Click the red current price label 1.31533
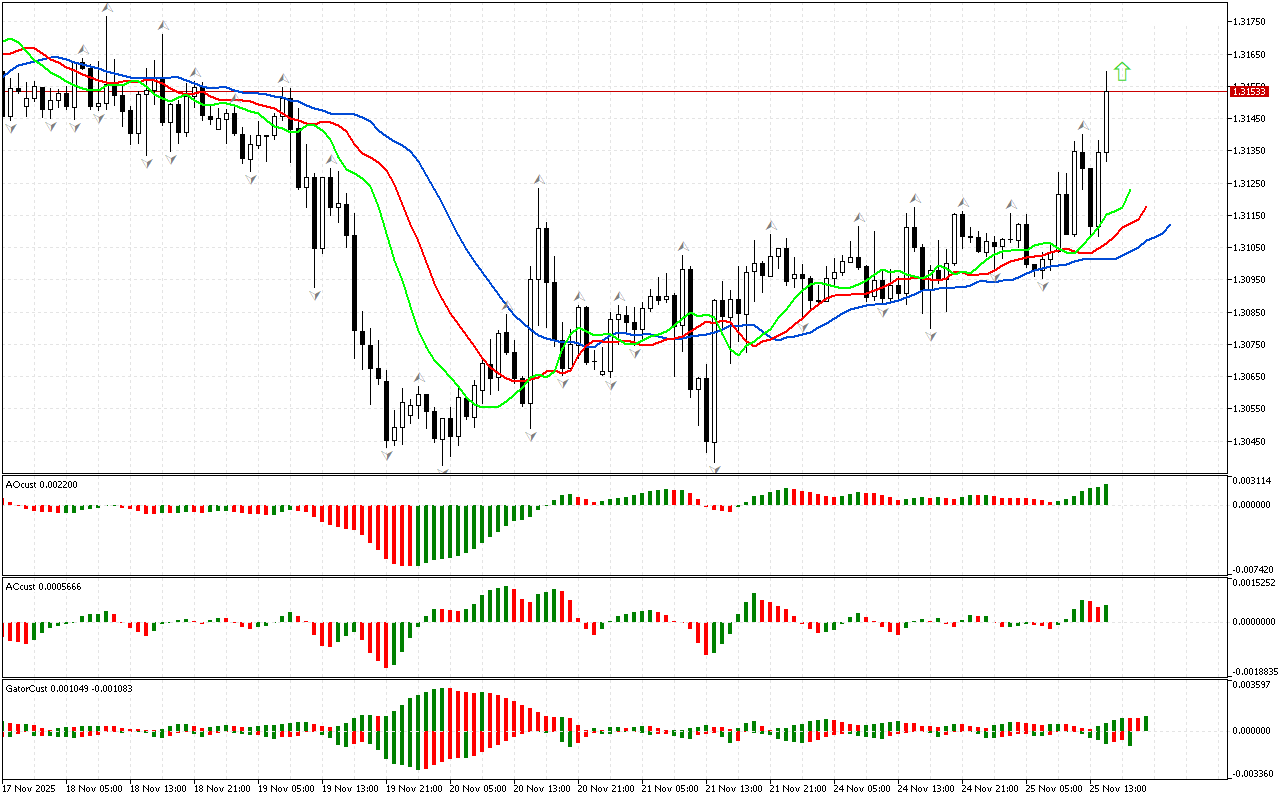This screenshot has width=1280, height=800. point(1249,91)
